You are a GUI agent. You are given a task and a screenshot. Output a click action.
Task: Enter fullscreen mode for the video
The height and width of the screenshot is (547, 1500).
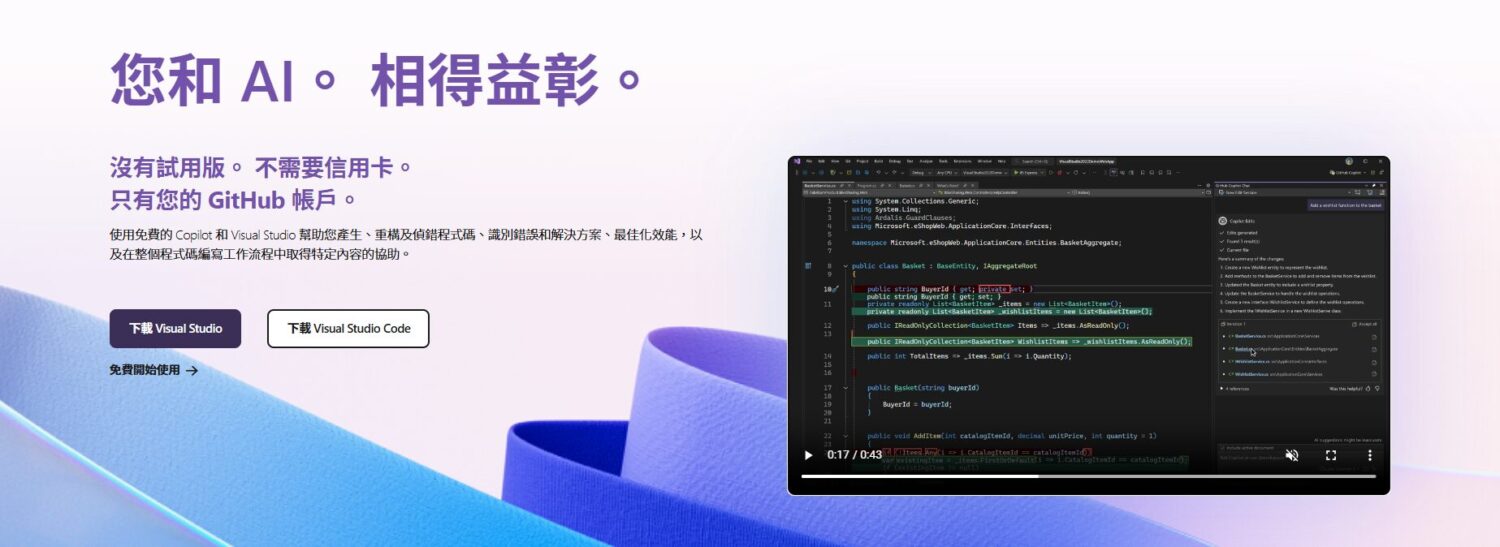pyautogui.click(x=1331, y=455)
